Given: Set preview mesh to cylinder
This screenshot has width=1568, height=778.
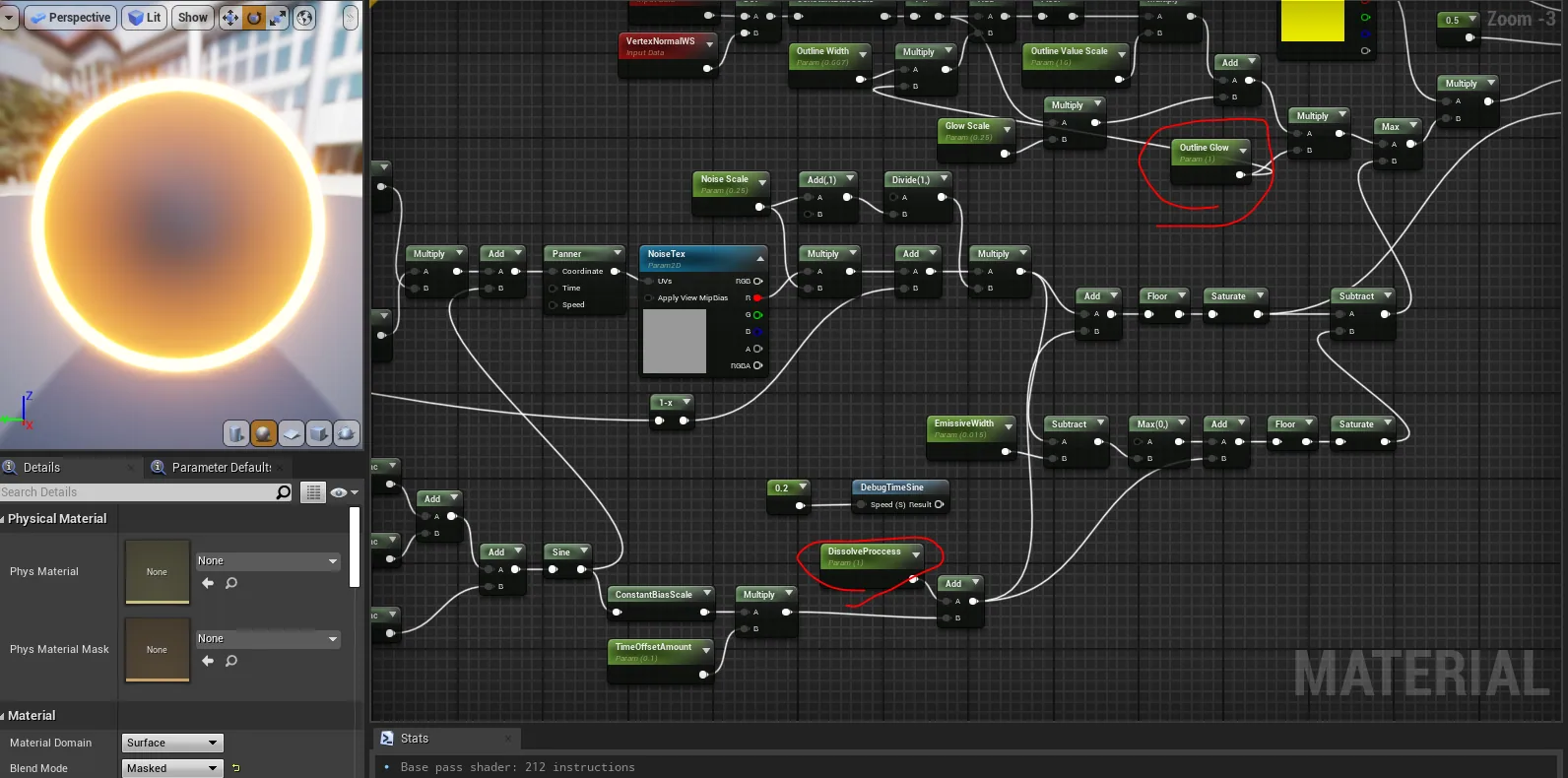Looking at the screenshot, I should (236, 433).
